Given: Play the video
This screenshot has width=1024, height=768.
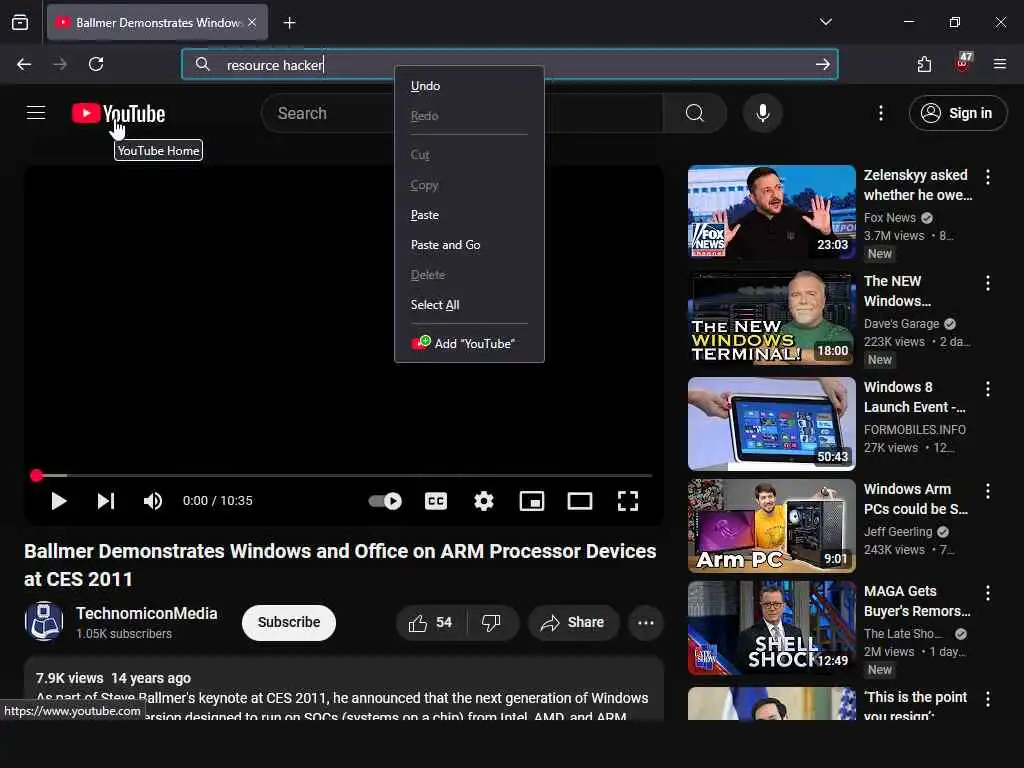Looking at the screenshot, I should point(59,501).
